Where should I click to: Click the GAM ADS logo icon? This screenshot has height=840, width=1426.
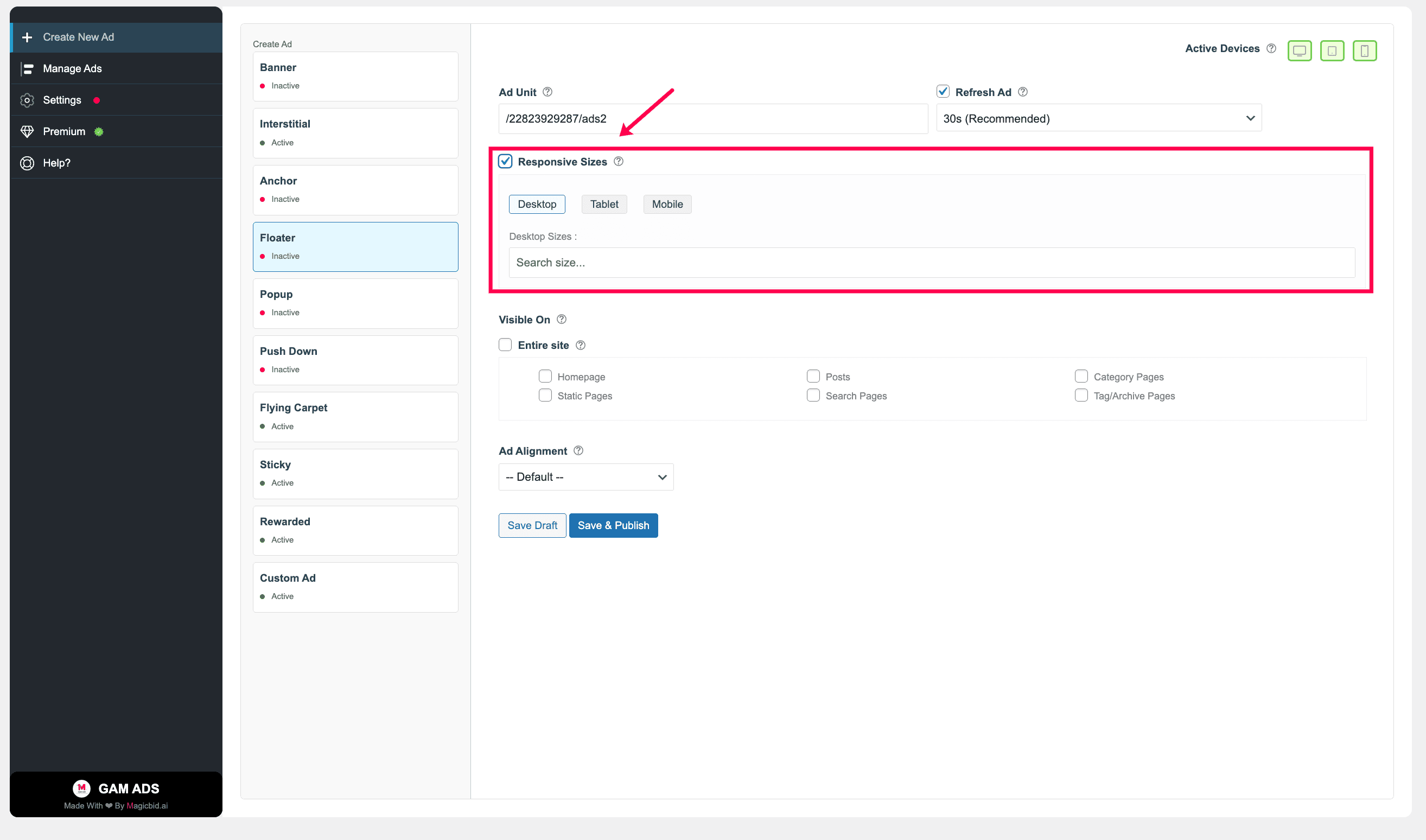point(81,788)
